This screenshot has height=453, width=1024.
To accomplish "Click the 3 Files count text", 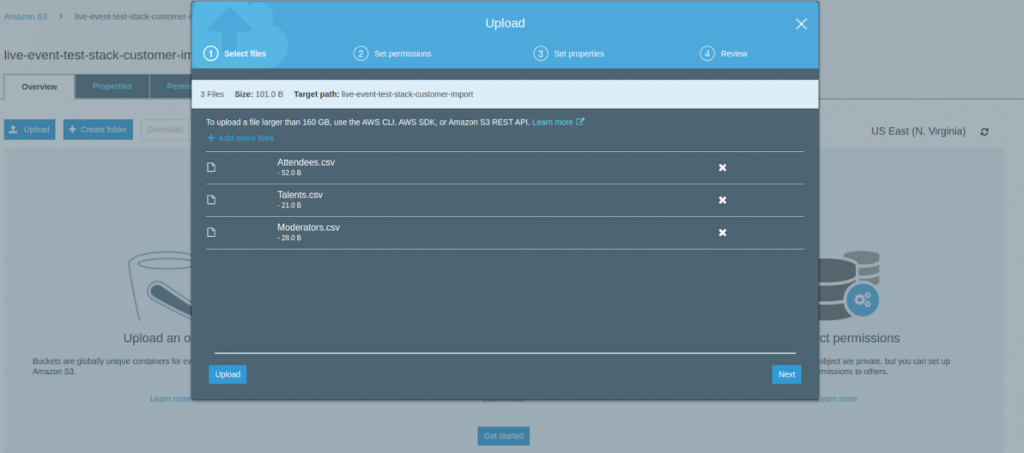I will coord(212,94).
